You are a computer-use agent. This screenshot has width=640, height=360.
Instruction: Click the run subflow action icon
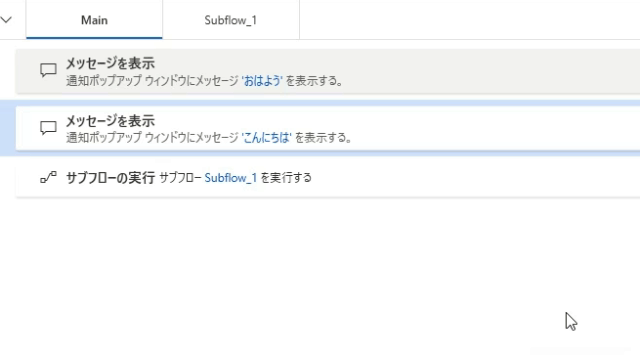(x=48, y=178)
